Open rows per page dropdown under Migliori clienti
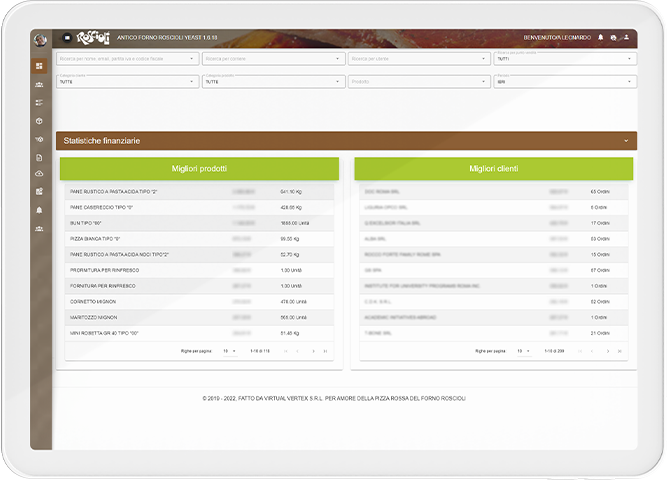Viewport: 667px width, 480px height. click(x=524, y=351)
